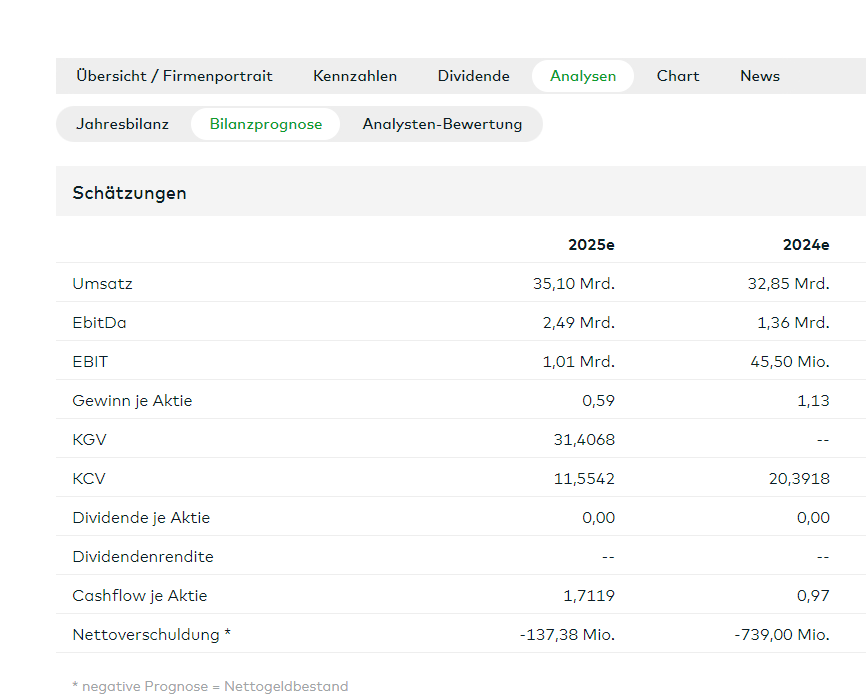Click the KCV row label
The image size is (866, 699).
[x=89, y=479]
